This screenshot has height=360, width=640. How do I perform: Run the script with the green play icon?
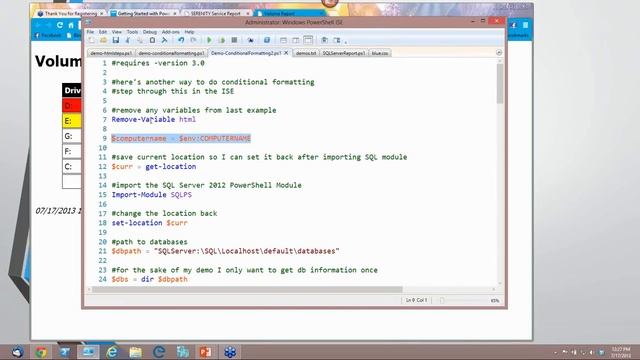(209, 40)
